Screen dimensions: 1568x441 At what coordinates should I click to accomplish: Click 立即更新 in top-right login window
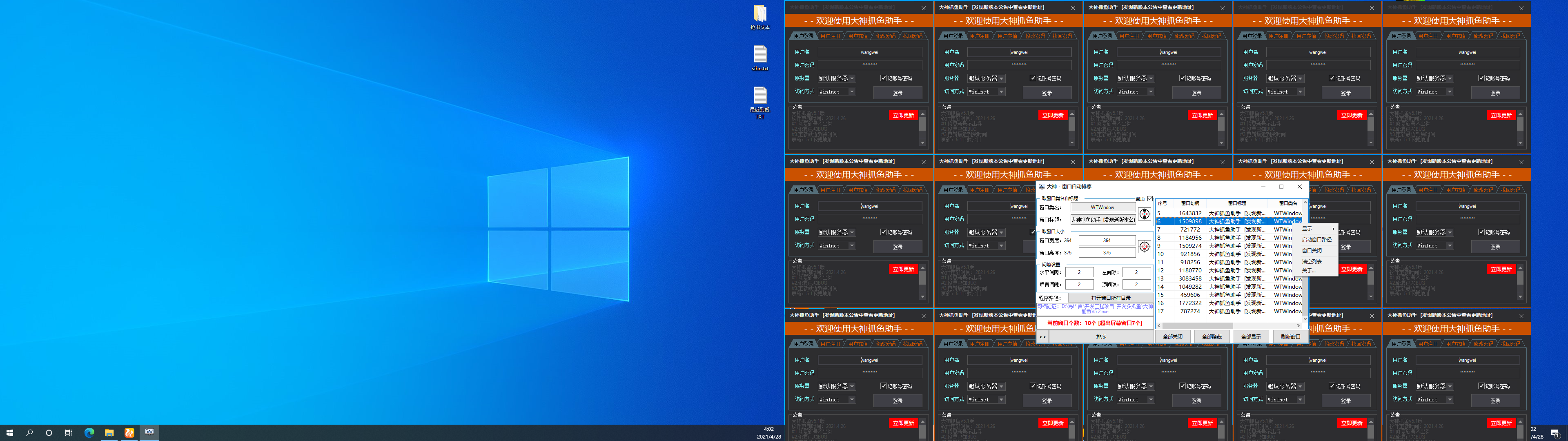1501,115
